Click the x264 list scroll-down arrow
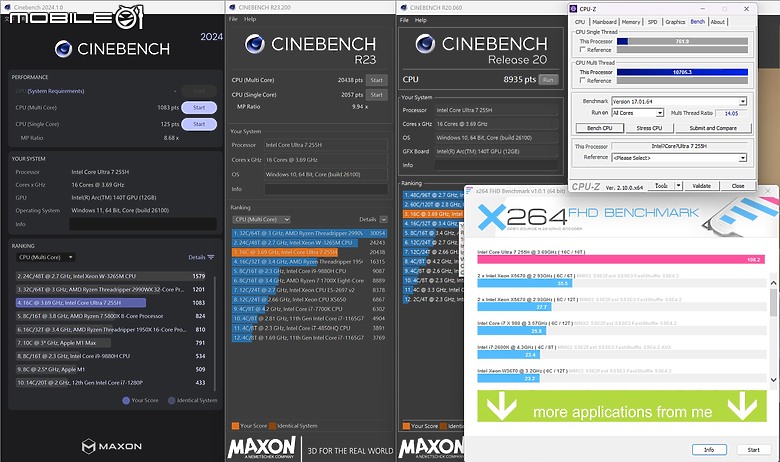 (774, 380)
